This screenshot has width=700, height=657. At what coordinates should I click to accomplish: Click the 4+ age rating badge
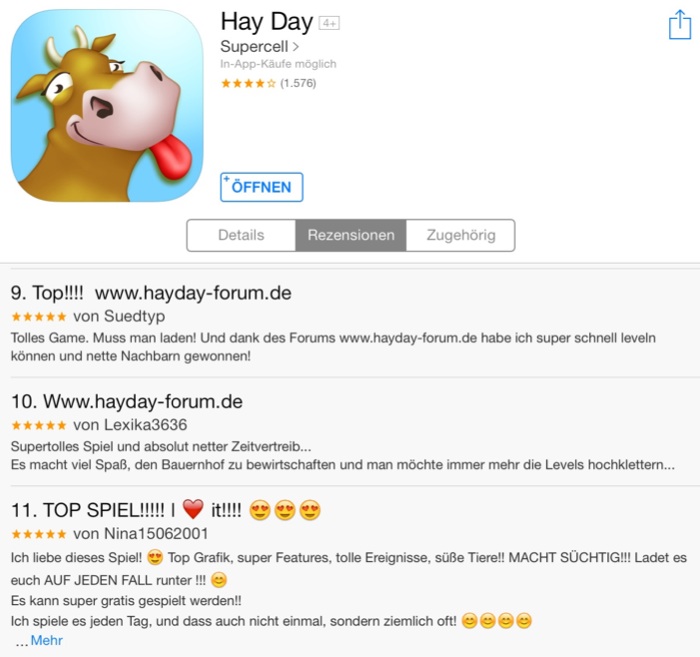pos(329,23)
